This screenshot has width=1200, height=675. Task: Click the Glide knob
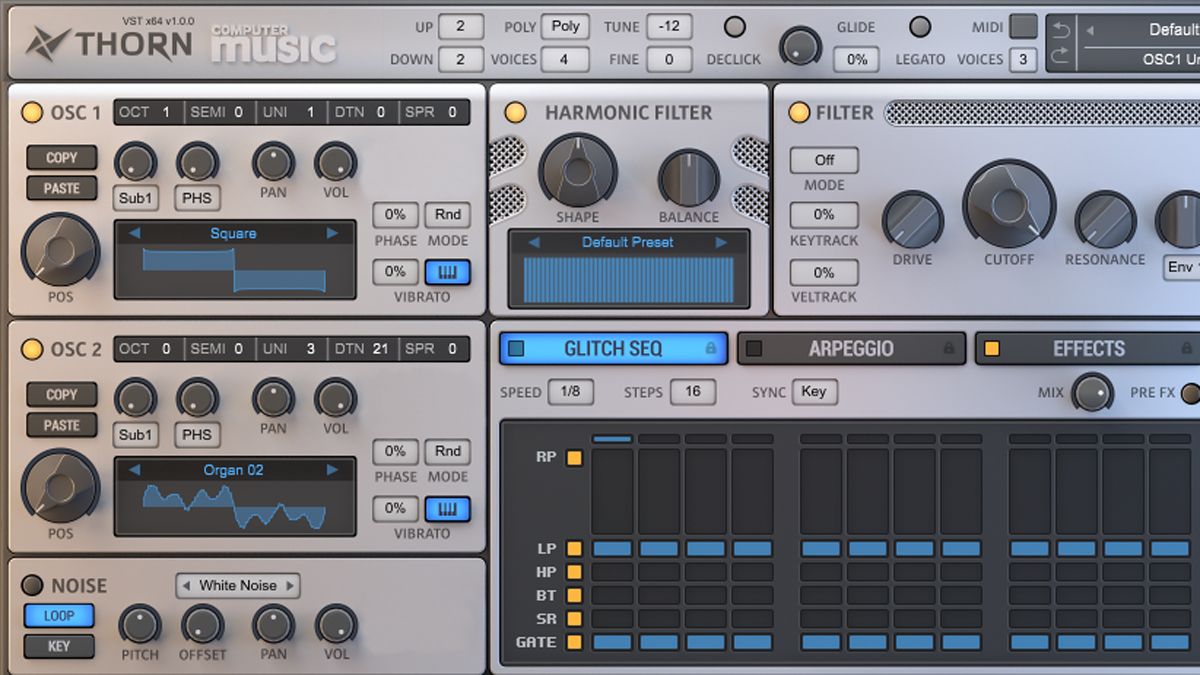coord(800,44)
